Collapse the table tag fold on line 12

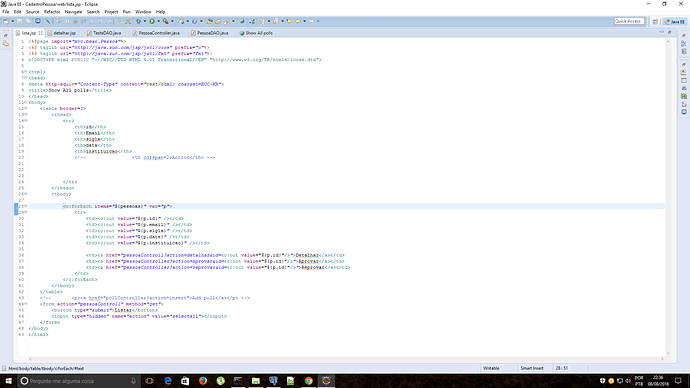(26, 108)
